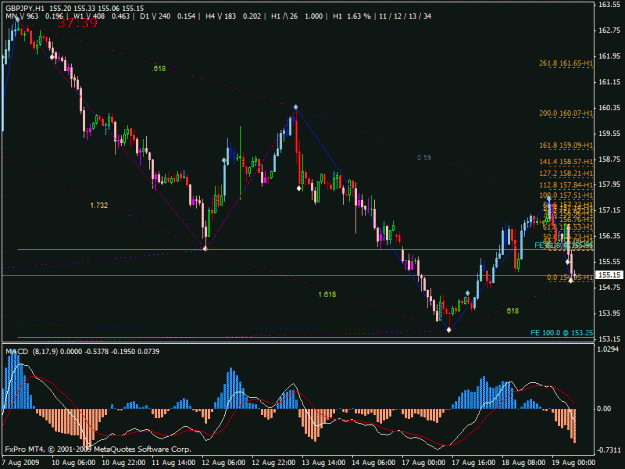This screenshot has height=469, width=625.
Task: Click the 161.95 price axis label
Action: 609,56
